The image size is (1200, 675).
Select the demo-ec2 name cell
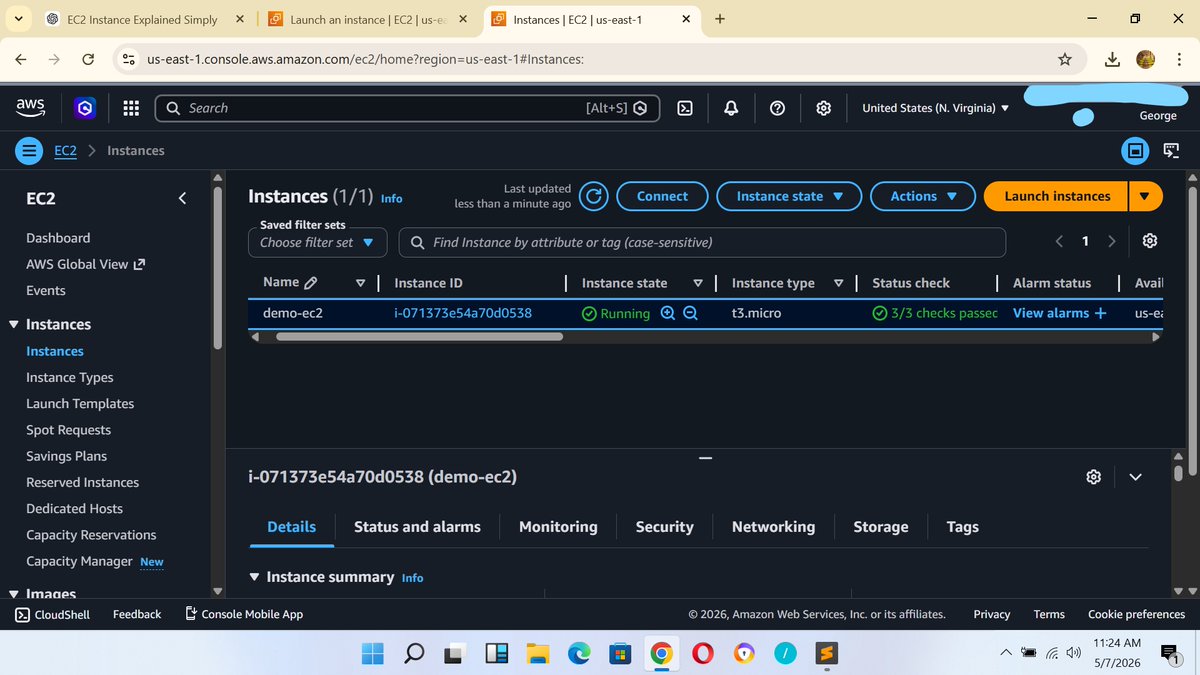(x=293, y=313)
